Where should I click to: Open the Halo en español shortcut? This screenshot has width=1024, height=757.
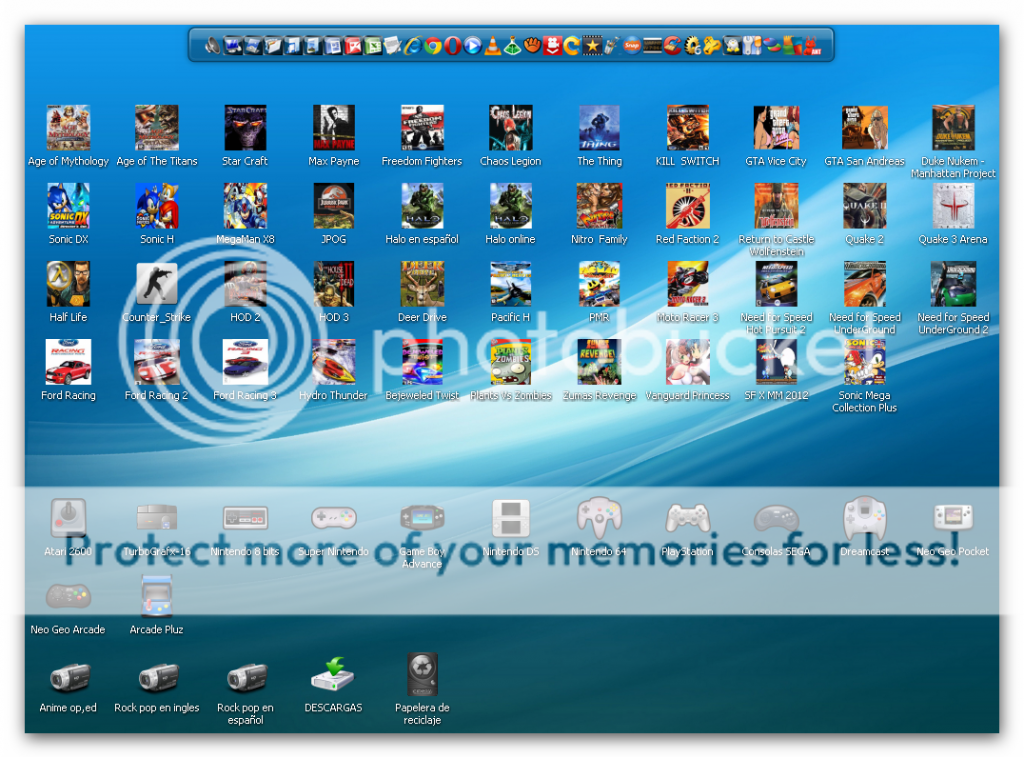[x=422, y=206]
